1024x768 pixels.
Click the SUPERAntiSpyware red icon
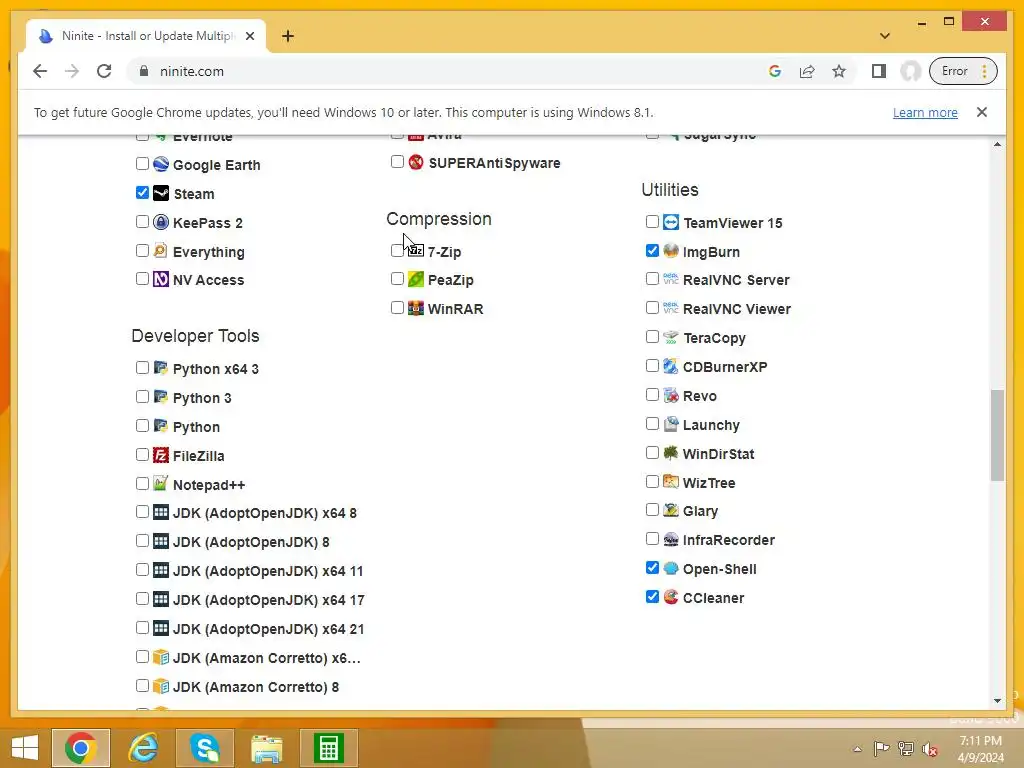416,162
